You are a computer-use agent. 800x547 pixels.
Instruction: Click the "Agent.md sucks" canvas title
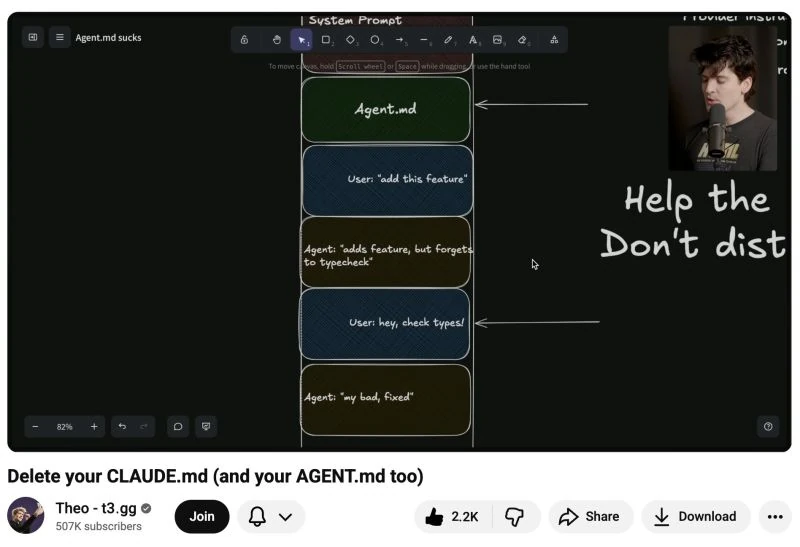[x=108, y=38]
